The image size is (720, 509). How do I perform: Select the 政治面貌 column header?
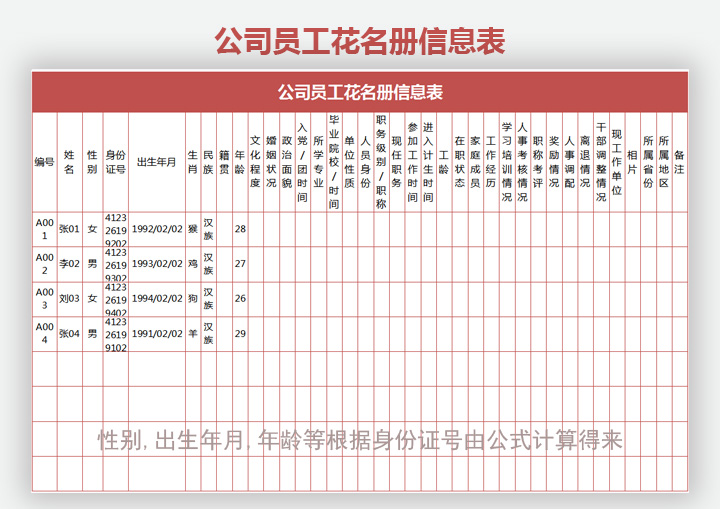[x=287, y=162]
